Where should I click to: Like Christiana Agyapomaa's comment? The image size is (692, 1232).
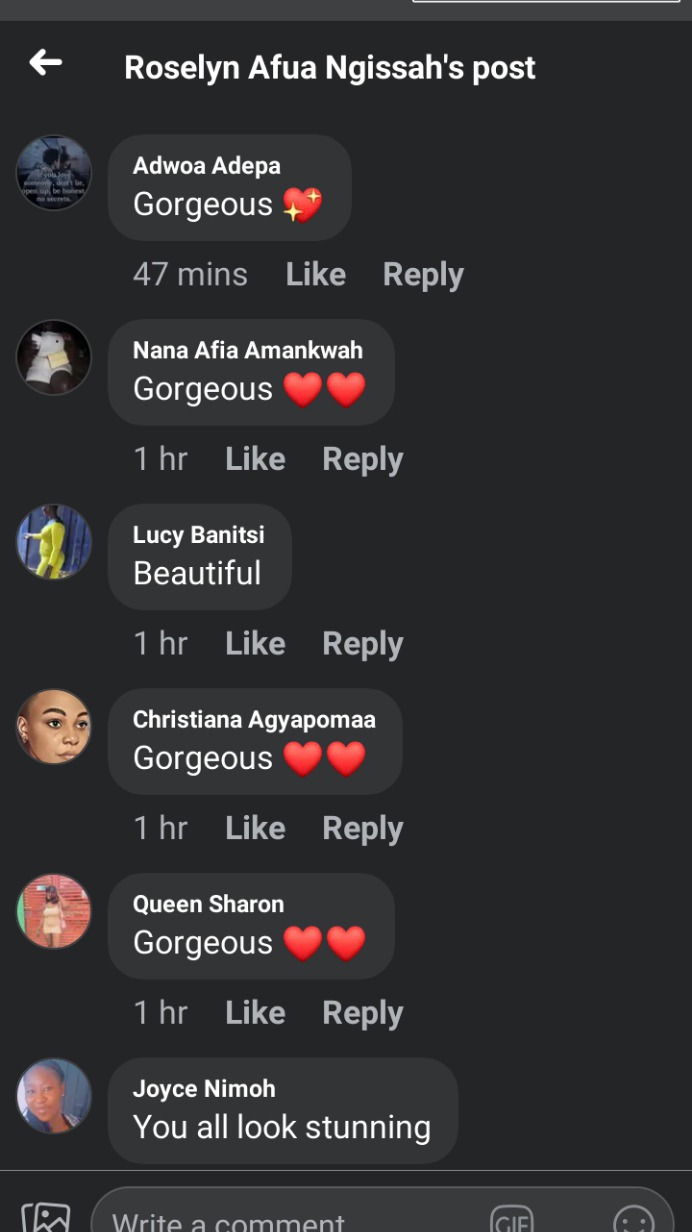pyautogui.click(x=255, y=828)
